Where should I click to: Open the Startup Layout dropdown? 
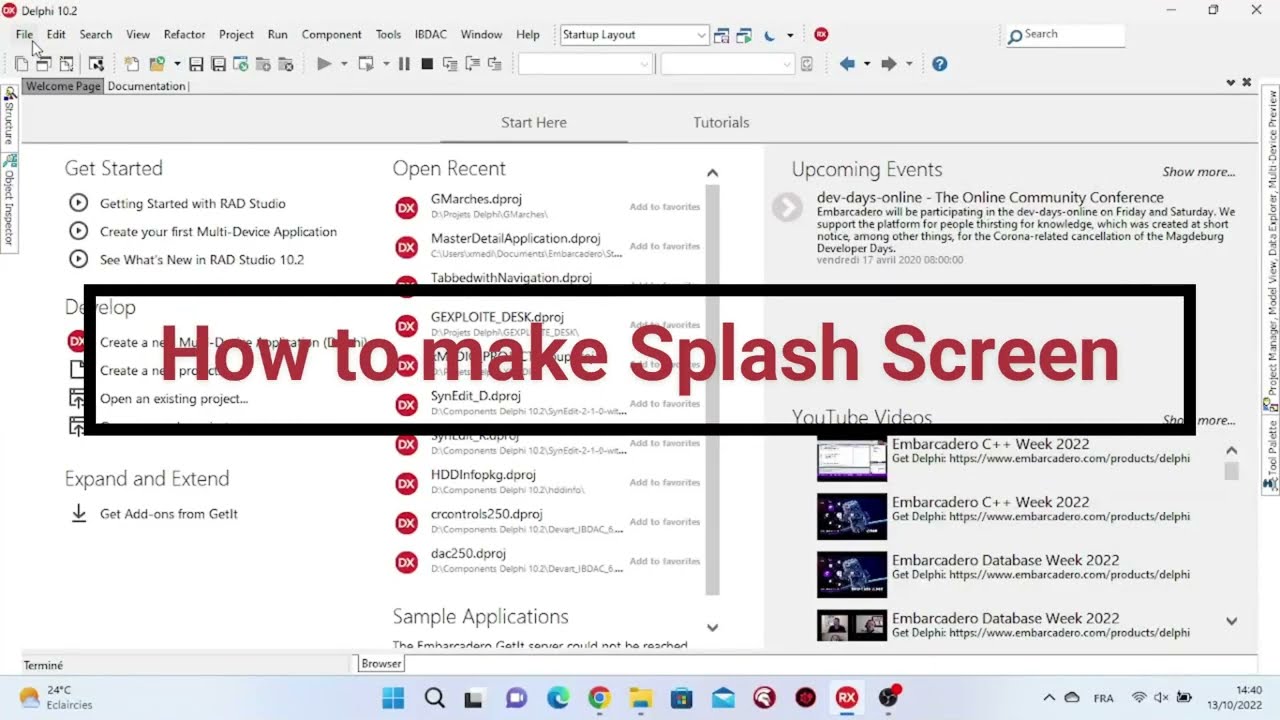point(701,35)
